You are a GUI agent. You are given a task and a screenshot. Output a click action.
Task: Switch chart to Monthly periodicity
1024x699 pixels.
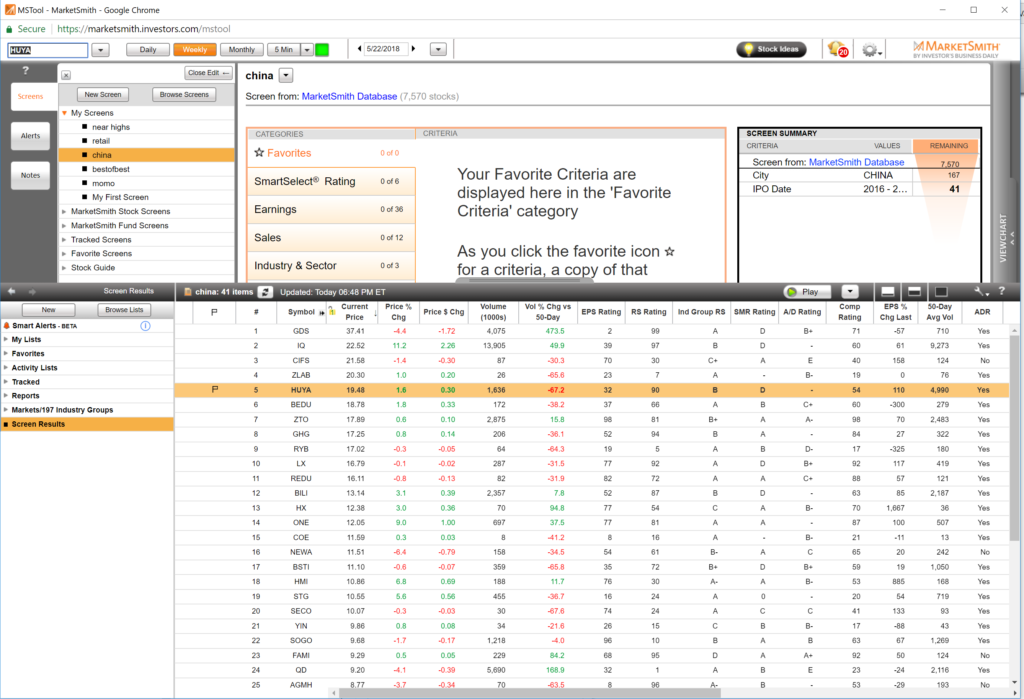point(242,50)
